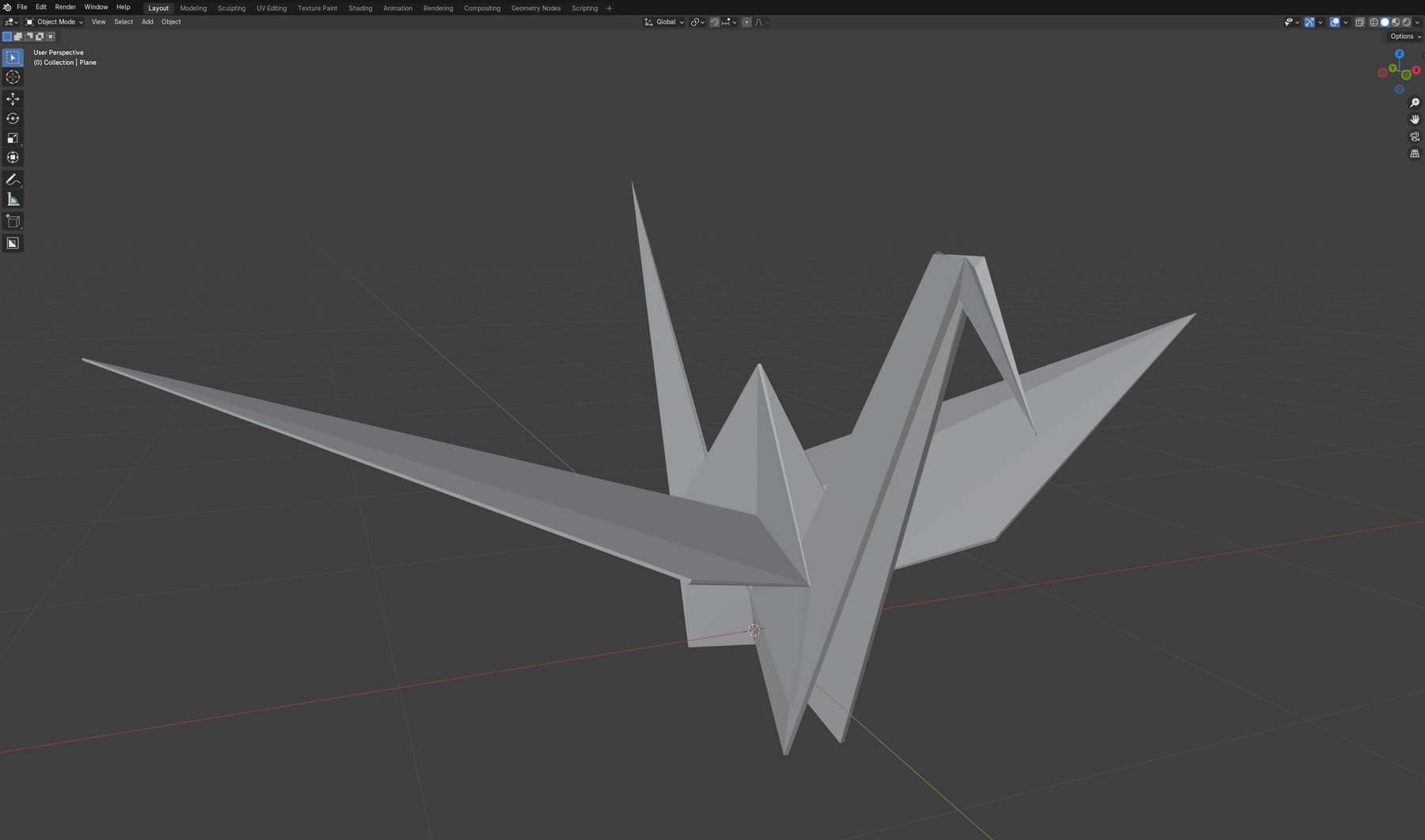Screen dimensions: 1425x840
Task: Open the Add menu in the viewport header
Action: coord(147,21)
